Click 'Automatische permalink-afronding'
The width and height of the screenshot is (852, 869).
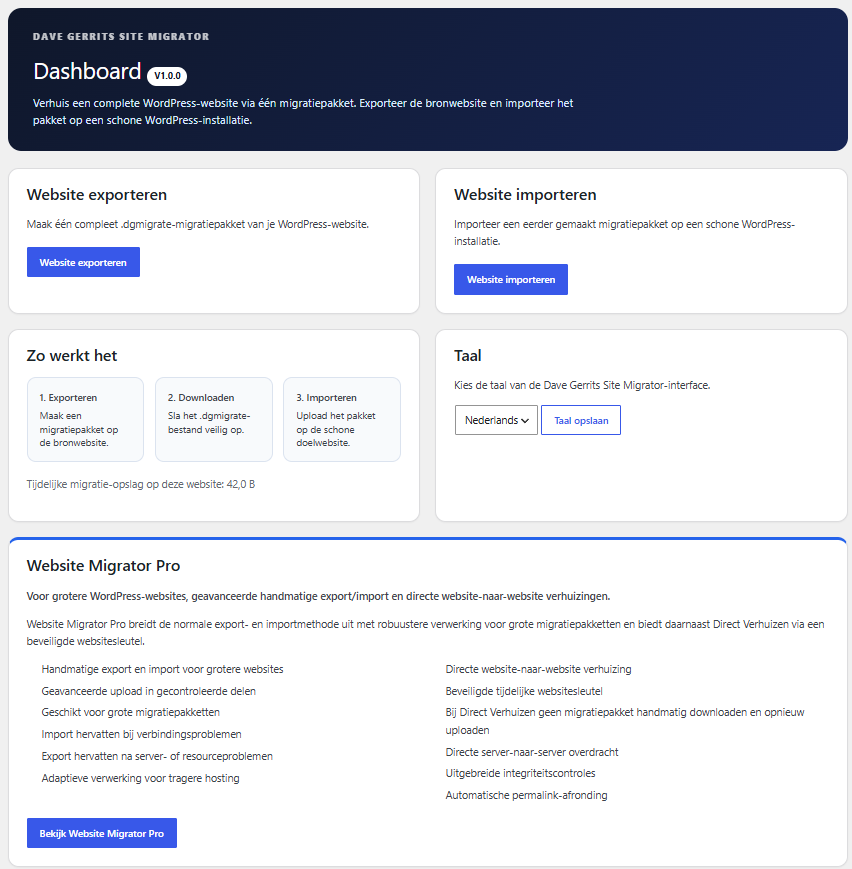click(526, 795)
